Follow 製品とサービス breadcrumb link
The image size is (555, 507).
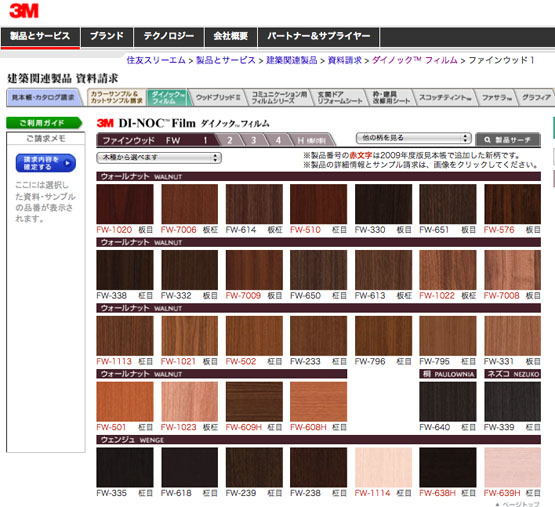pos(225,60)
